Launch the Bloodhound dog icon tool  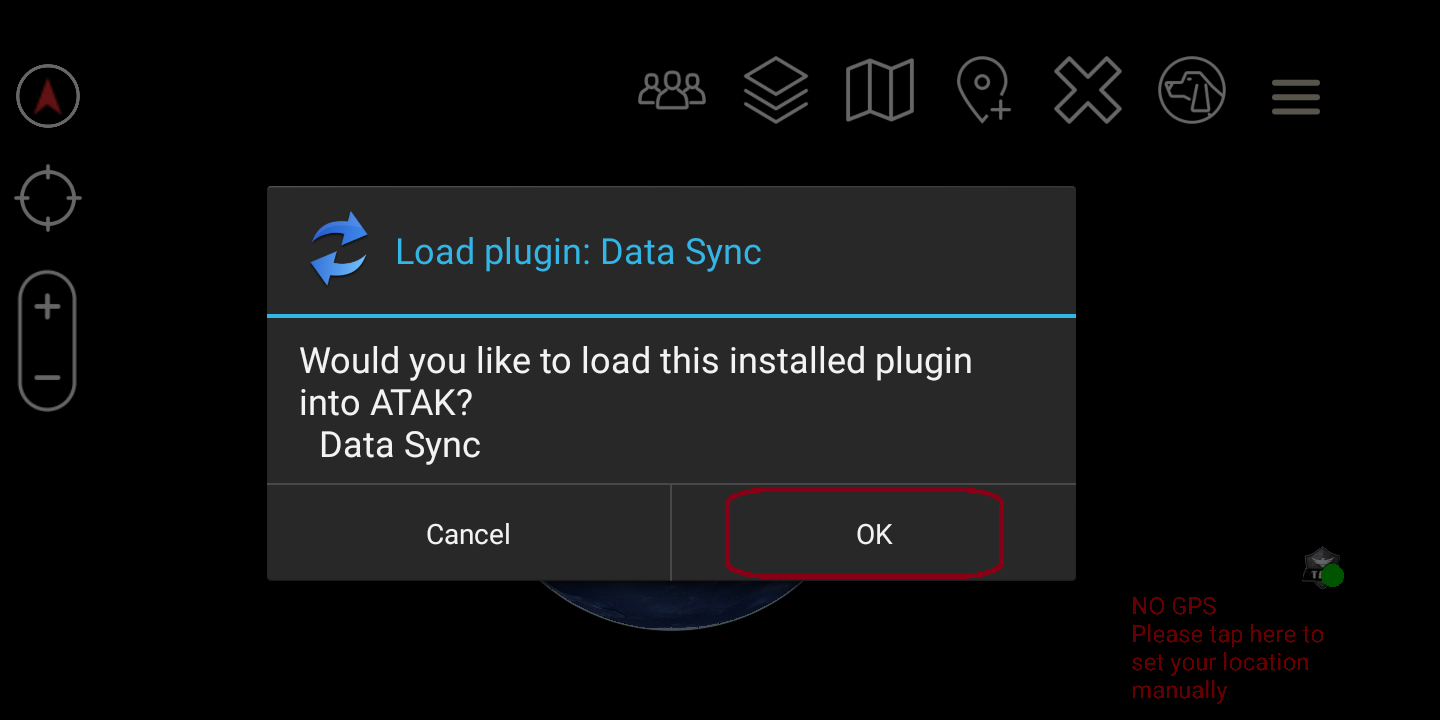1192,91
